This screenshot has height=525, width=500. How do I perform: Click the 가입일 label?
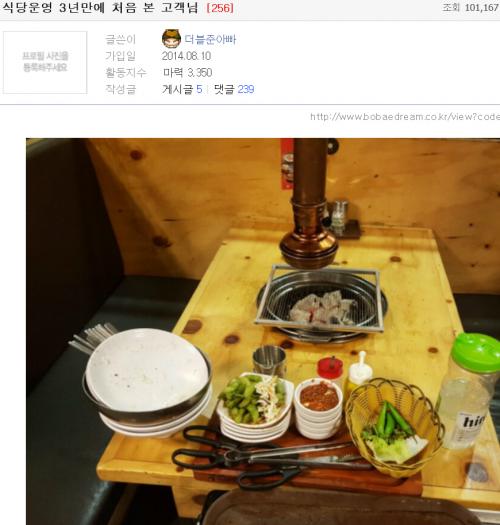[120, 56]
